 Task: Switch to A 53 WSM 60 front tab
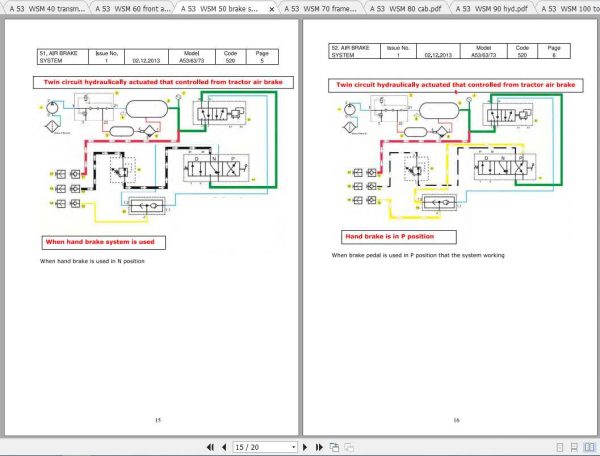[x=132, y=8]
